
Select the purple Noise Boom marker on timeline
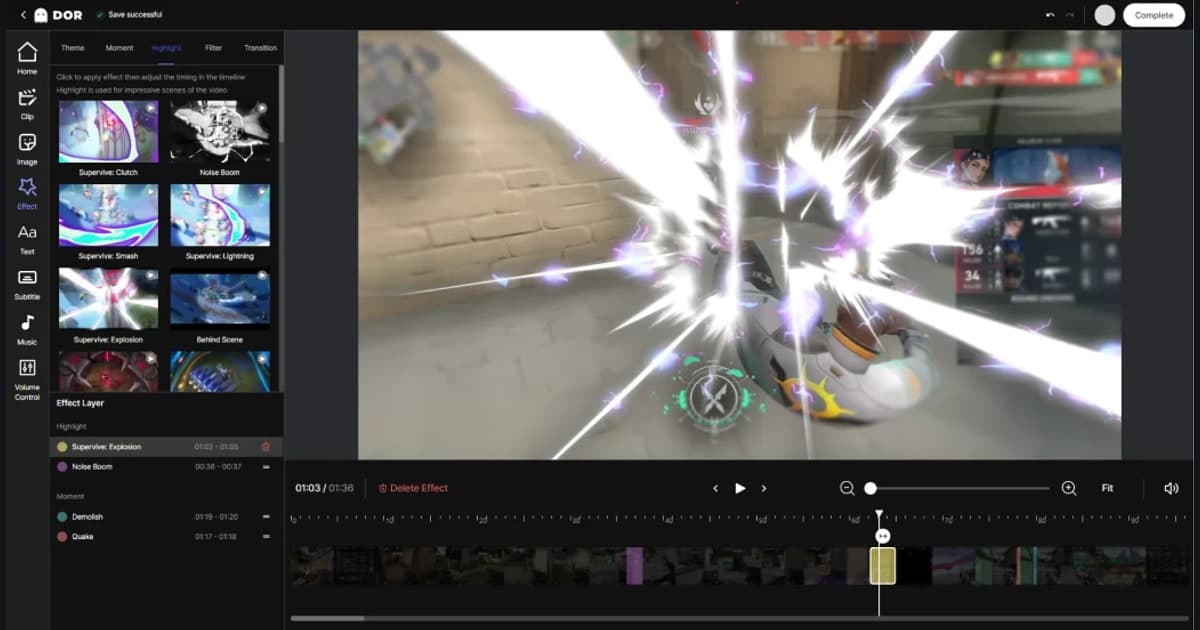[x=634, y=565]
